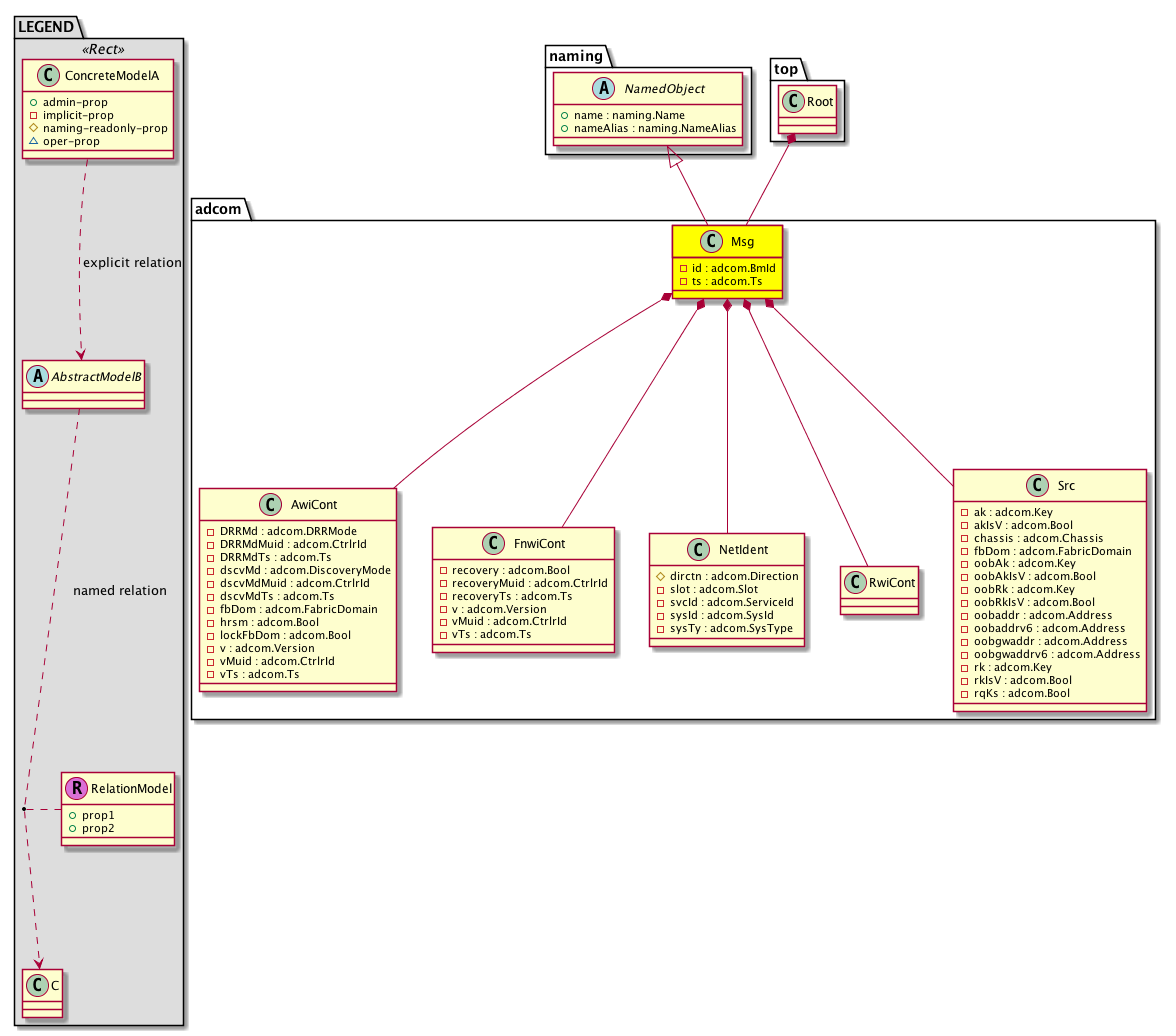Click the yellow highlighted Msg attributes area

tap(726, 275)
